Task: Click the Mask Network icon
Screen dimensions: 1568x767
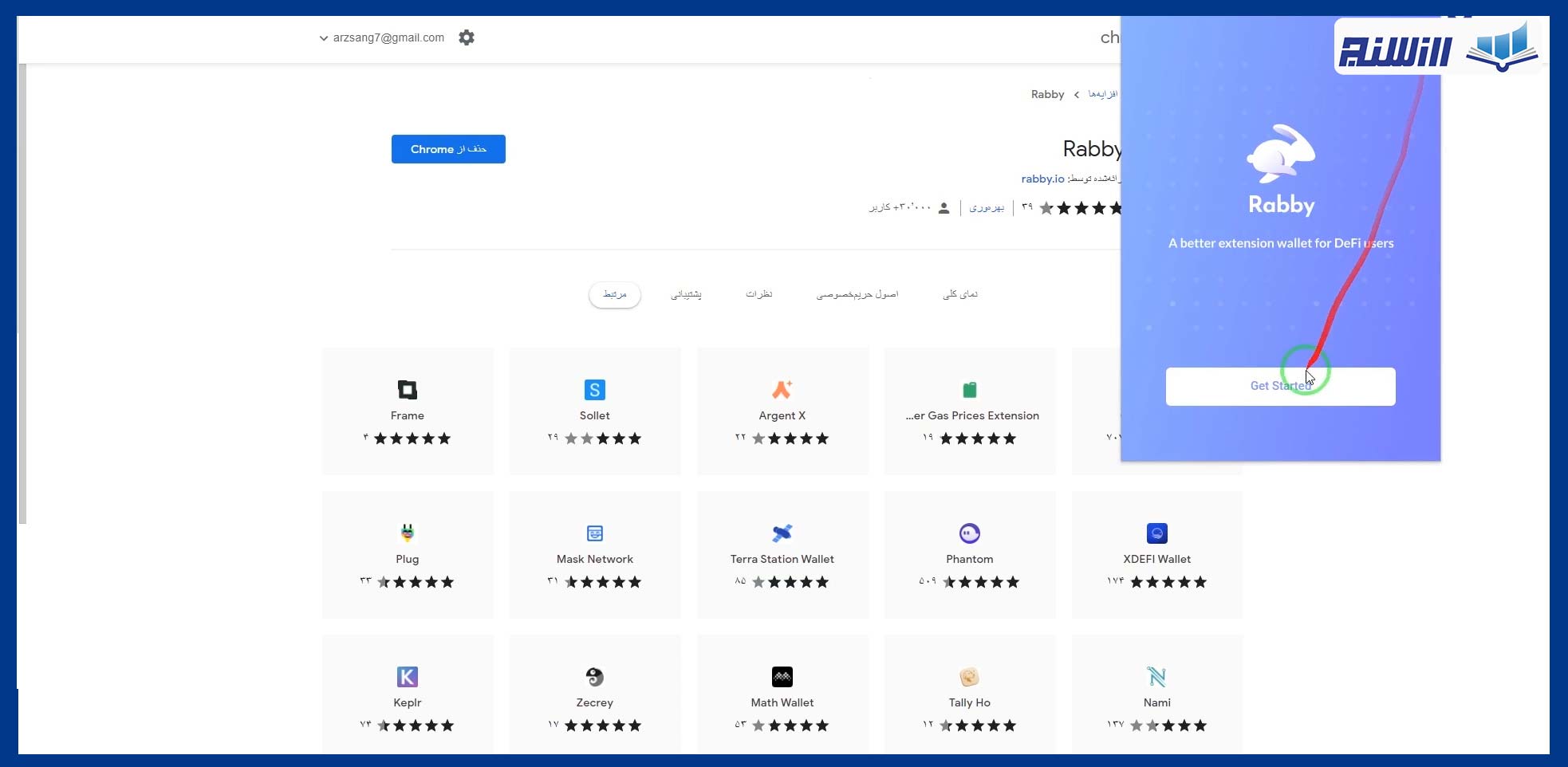Action: (595, 533)
